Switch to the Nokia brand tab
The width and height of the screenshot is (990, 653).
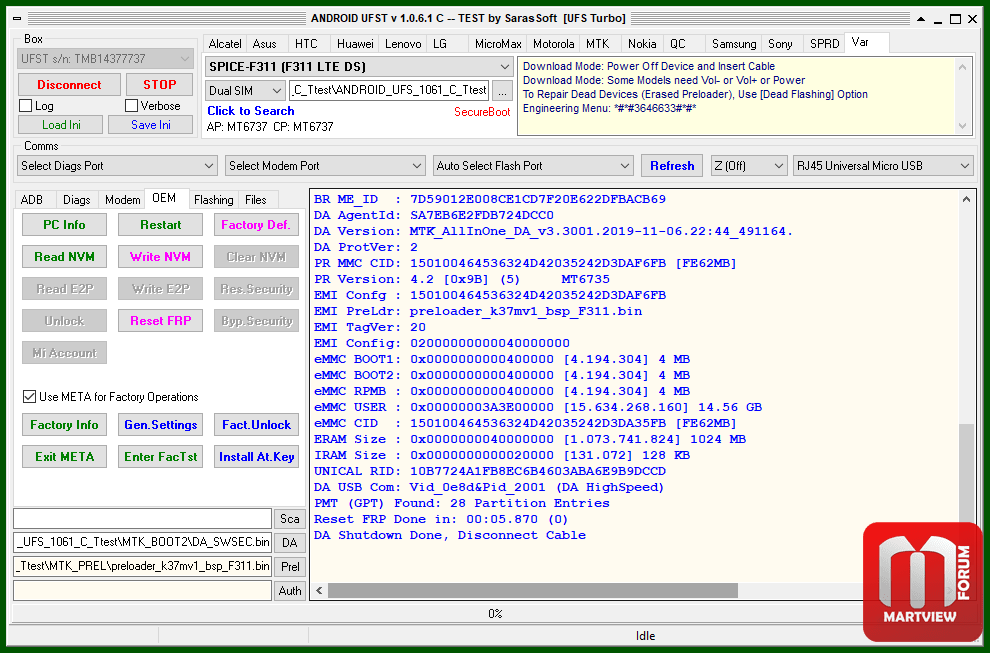tap(642, 44)
